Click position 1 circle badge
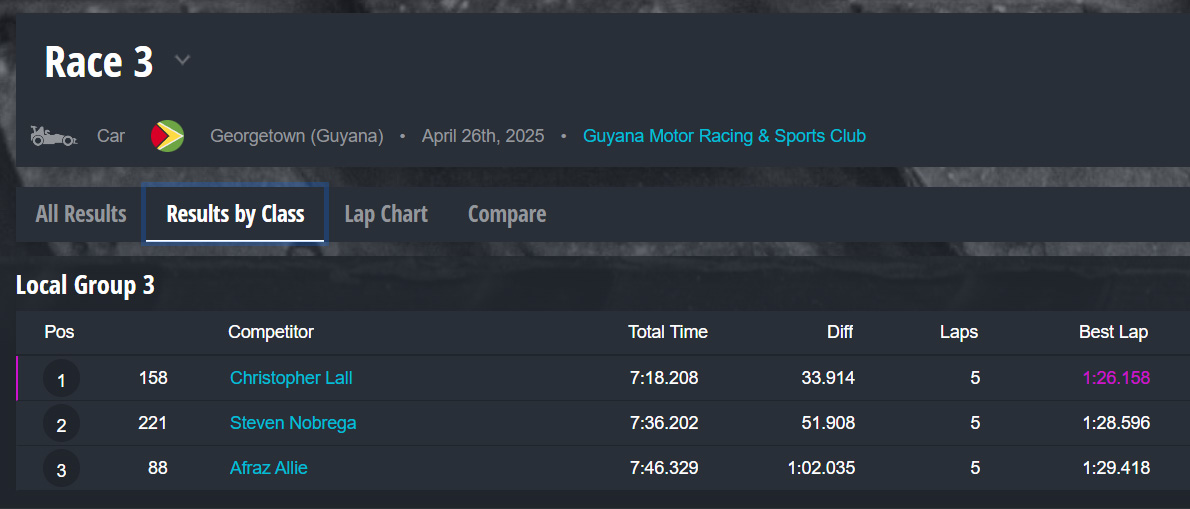 point(61,379)
